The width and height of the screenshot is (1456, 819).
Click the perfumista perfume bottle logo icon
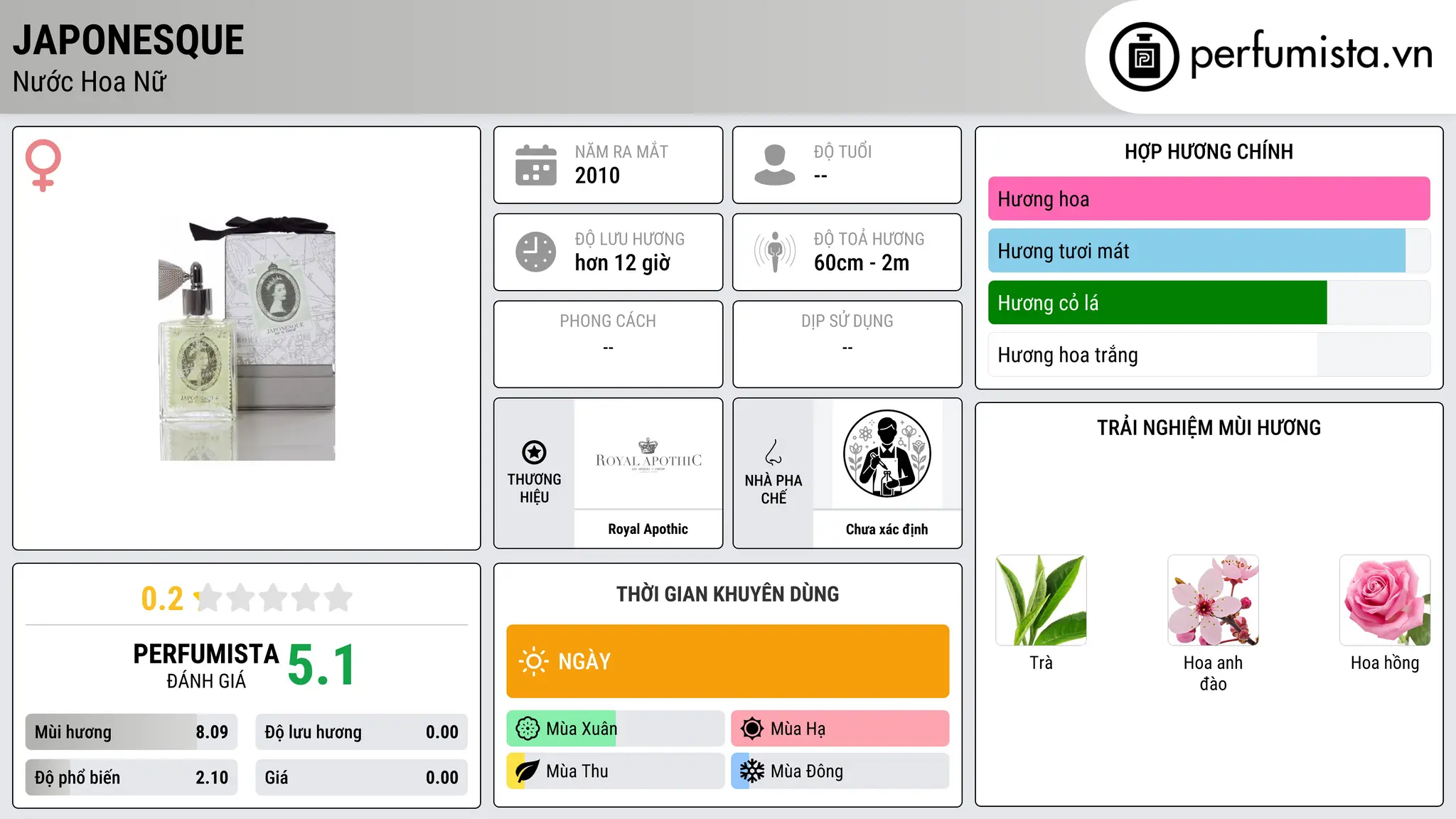[x=1144, y=57]
